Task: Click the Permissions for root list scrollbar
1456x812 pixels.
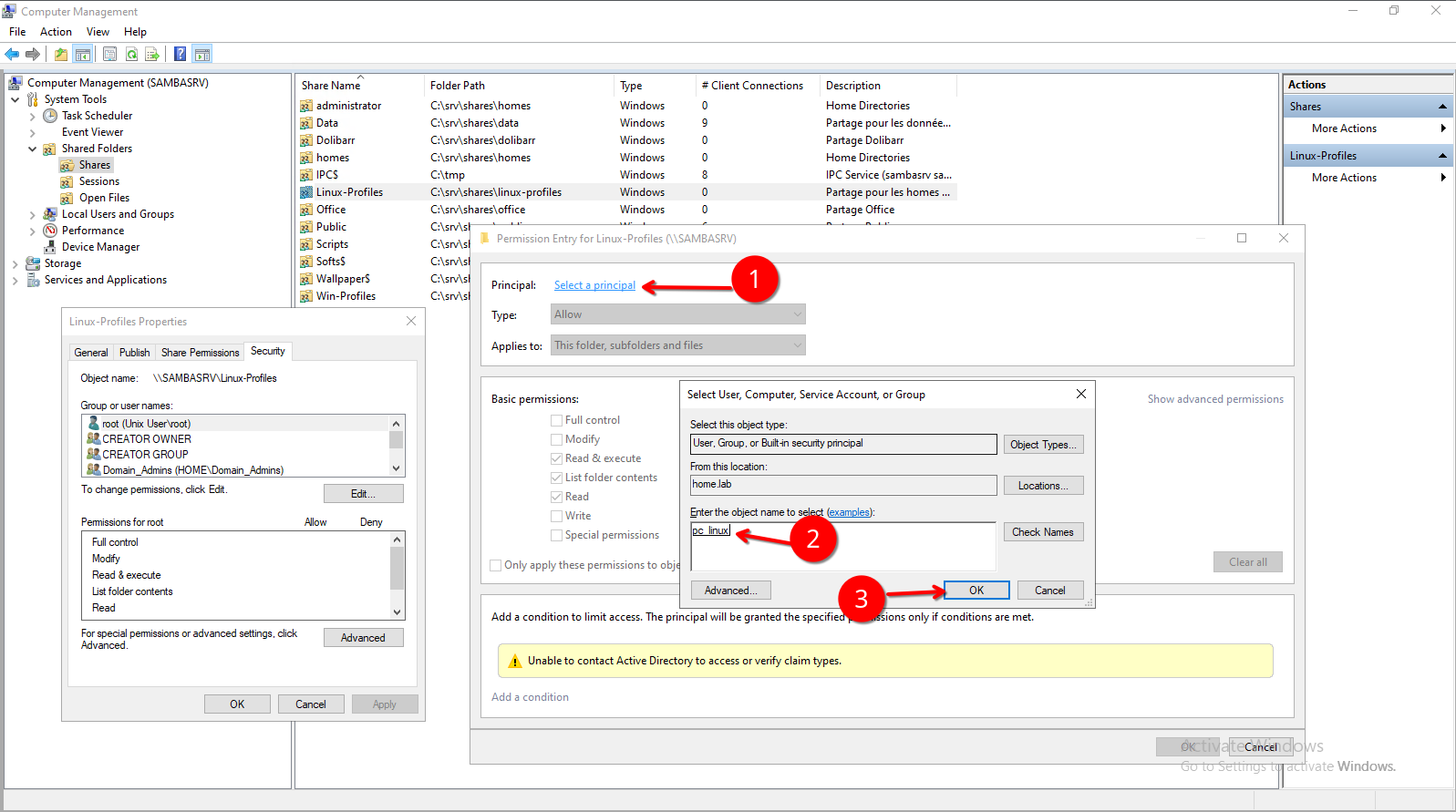Action: click(397, 576)
